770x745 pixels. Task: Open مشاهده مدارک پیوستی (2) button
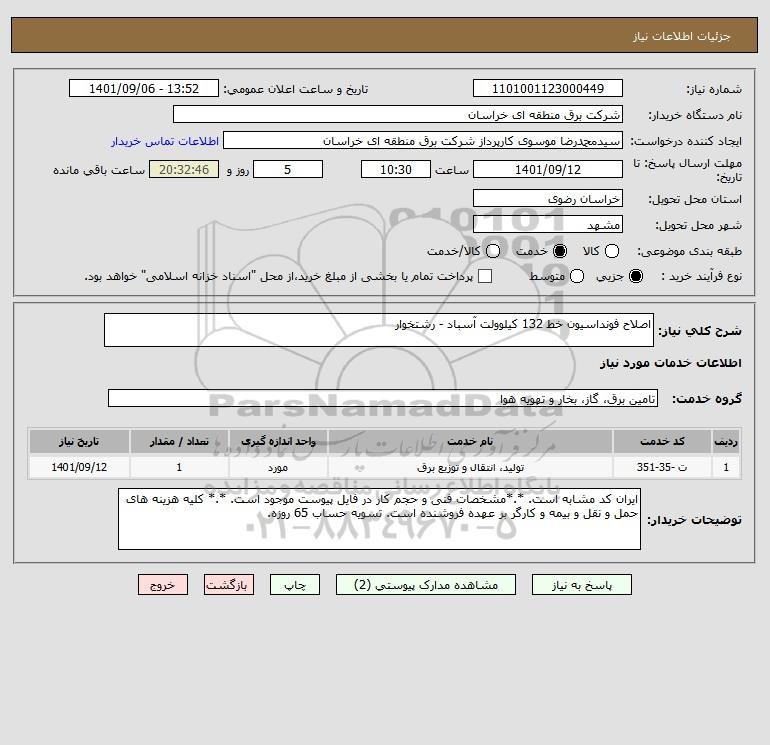pyautogui.click(x=426, y=585)
